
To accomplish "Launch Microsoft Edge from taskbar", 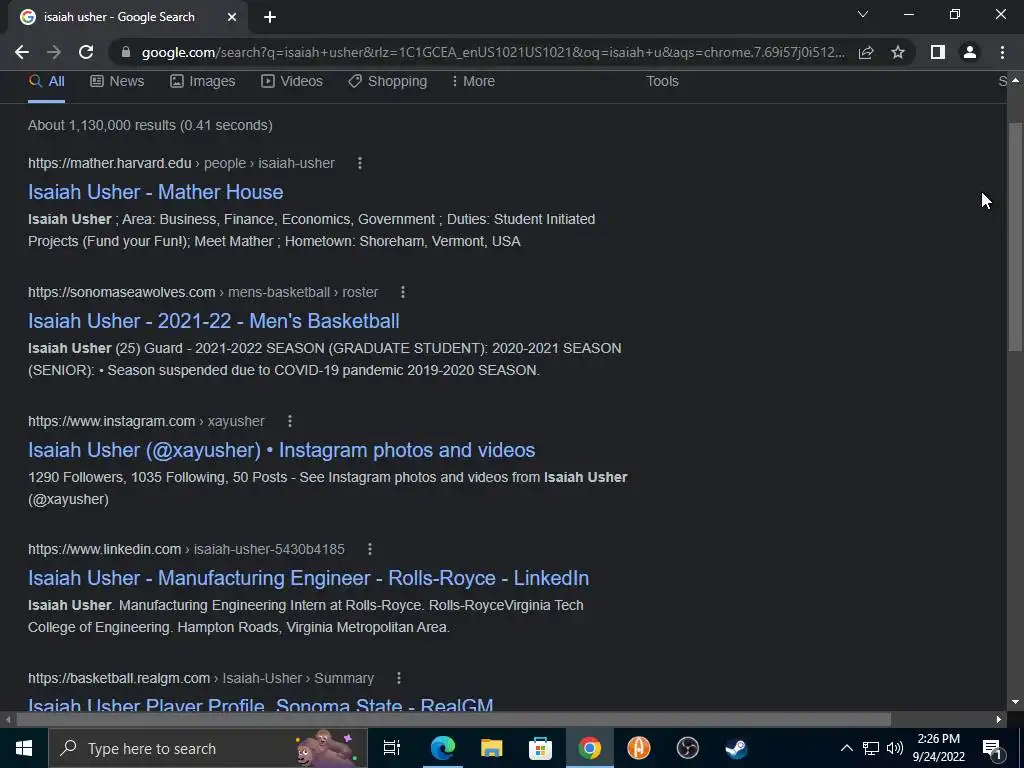I will pos(442,748).
